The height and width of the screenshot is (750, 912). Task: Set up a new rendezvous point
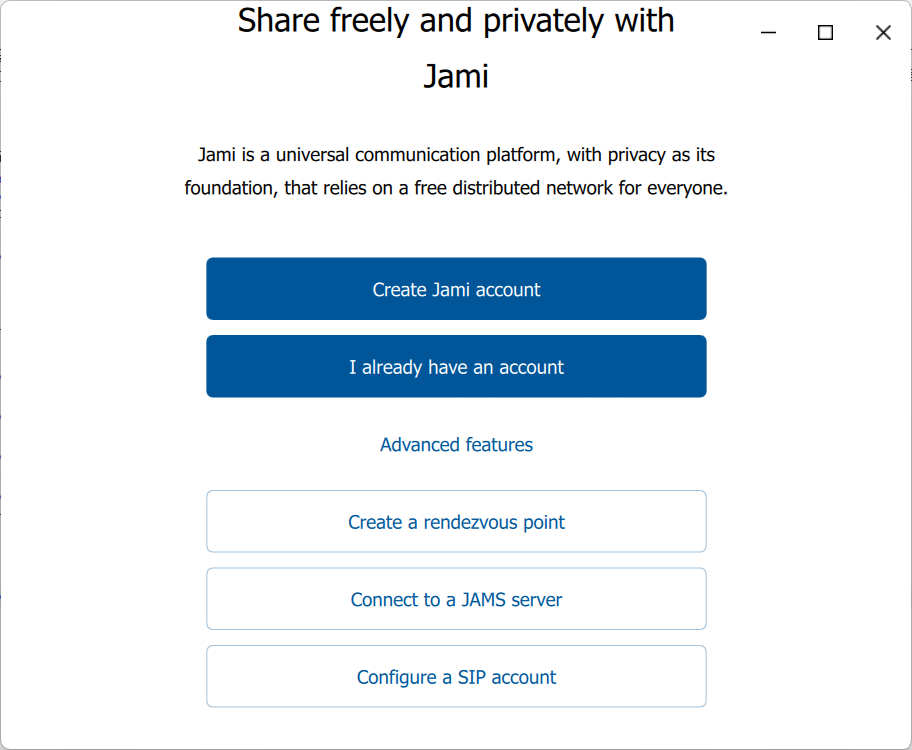click(x=456, y=522)
